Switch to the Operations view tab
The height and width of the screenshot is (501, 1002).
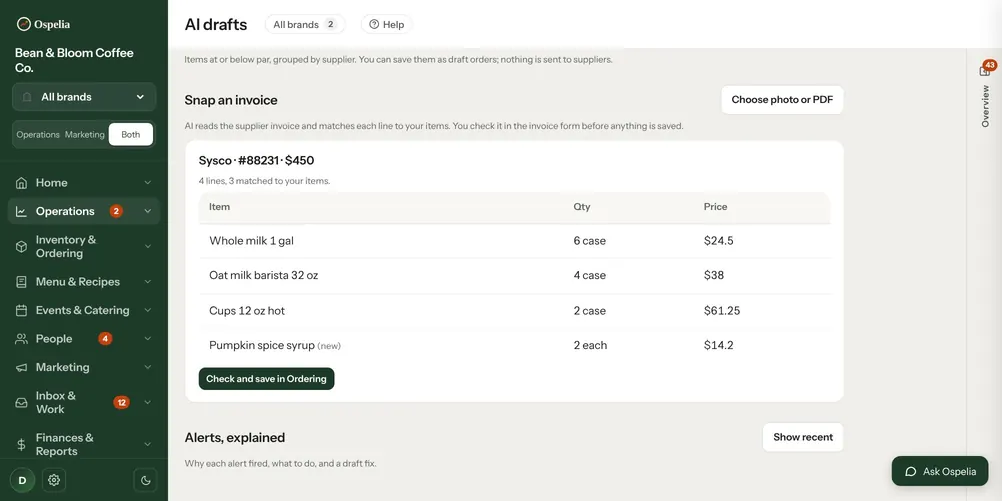(38, 135)
